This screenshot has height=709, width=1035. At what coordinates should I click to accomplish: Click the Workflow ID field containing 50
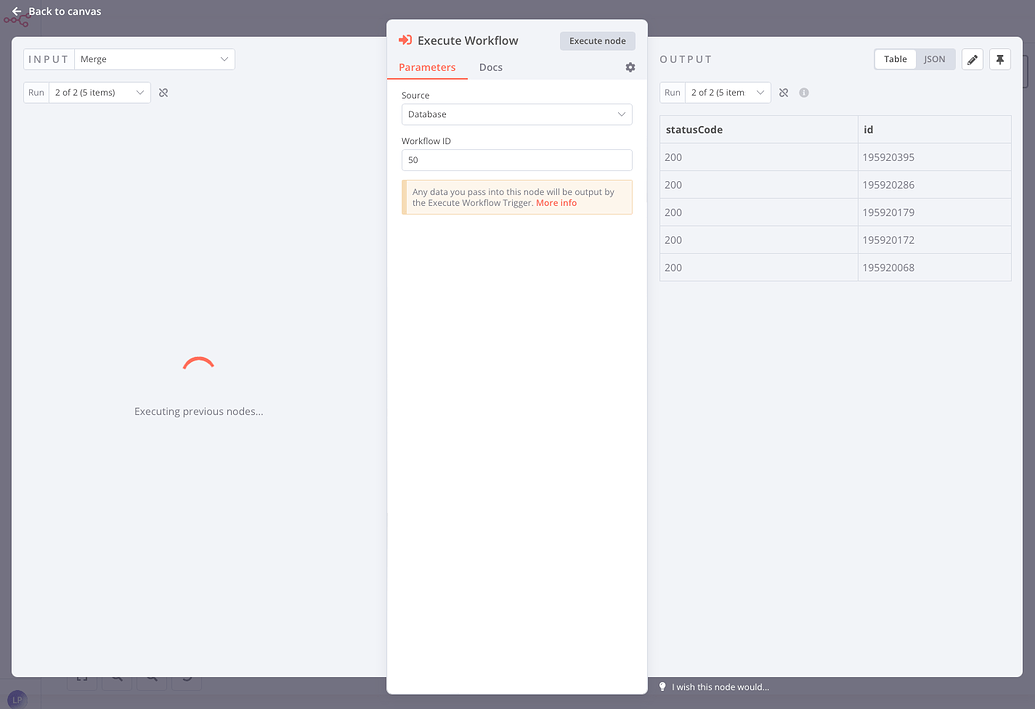tap(516, 160)
